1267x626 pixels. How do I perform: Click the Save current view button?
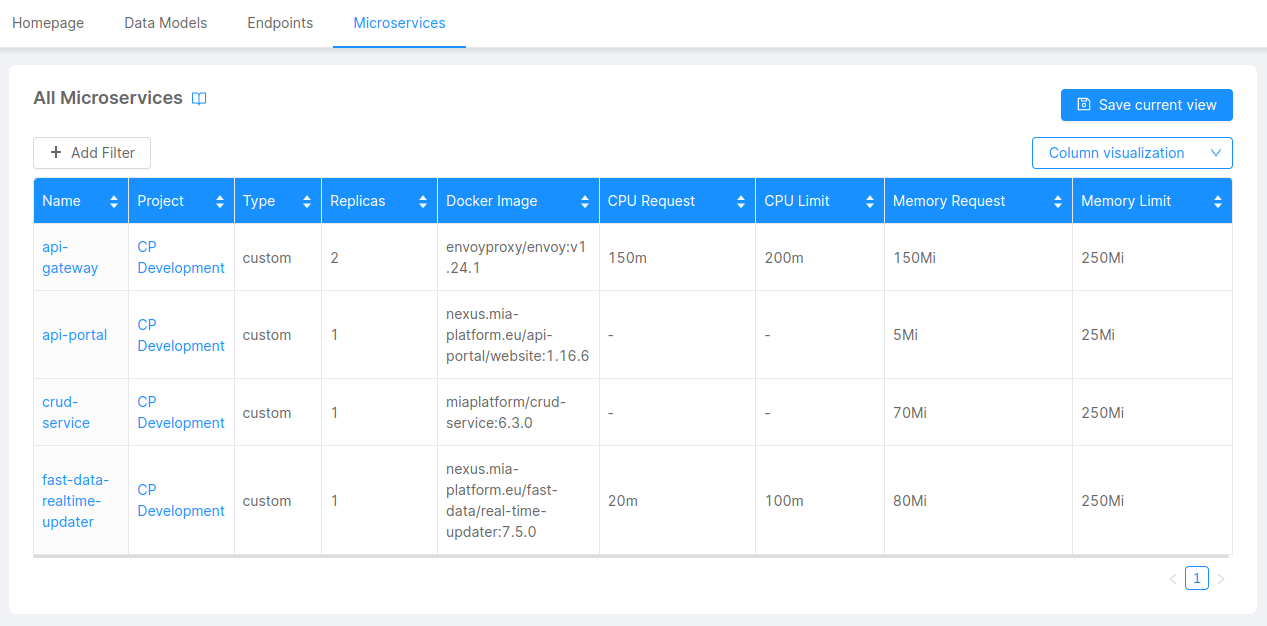1146,104
